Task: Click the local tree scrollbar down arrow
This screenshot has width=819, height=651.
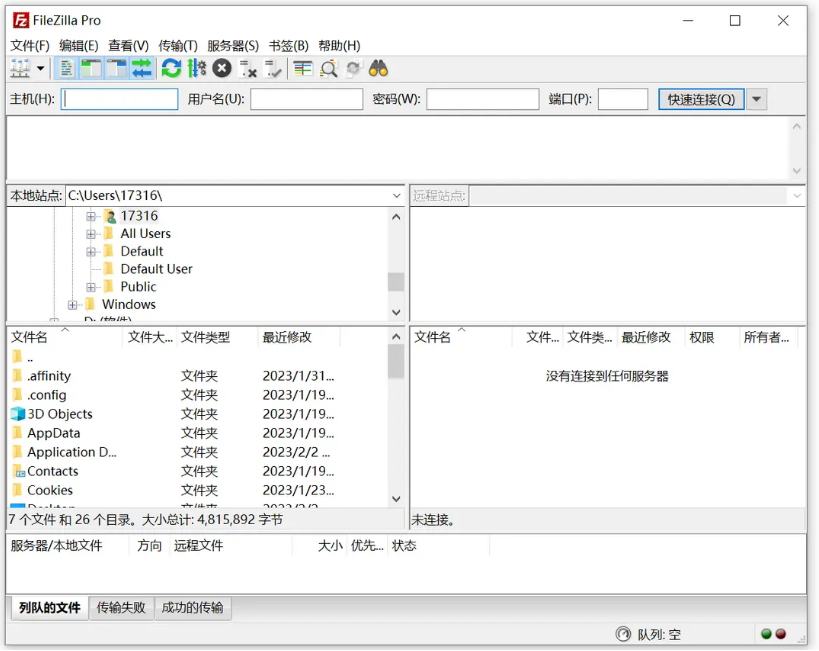Action: 396,312
